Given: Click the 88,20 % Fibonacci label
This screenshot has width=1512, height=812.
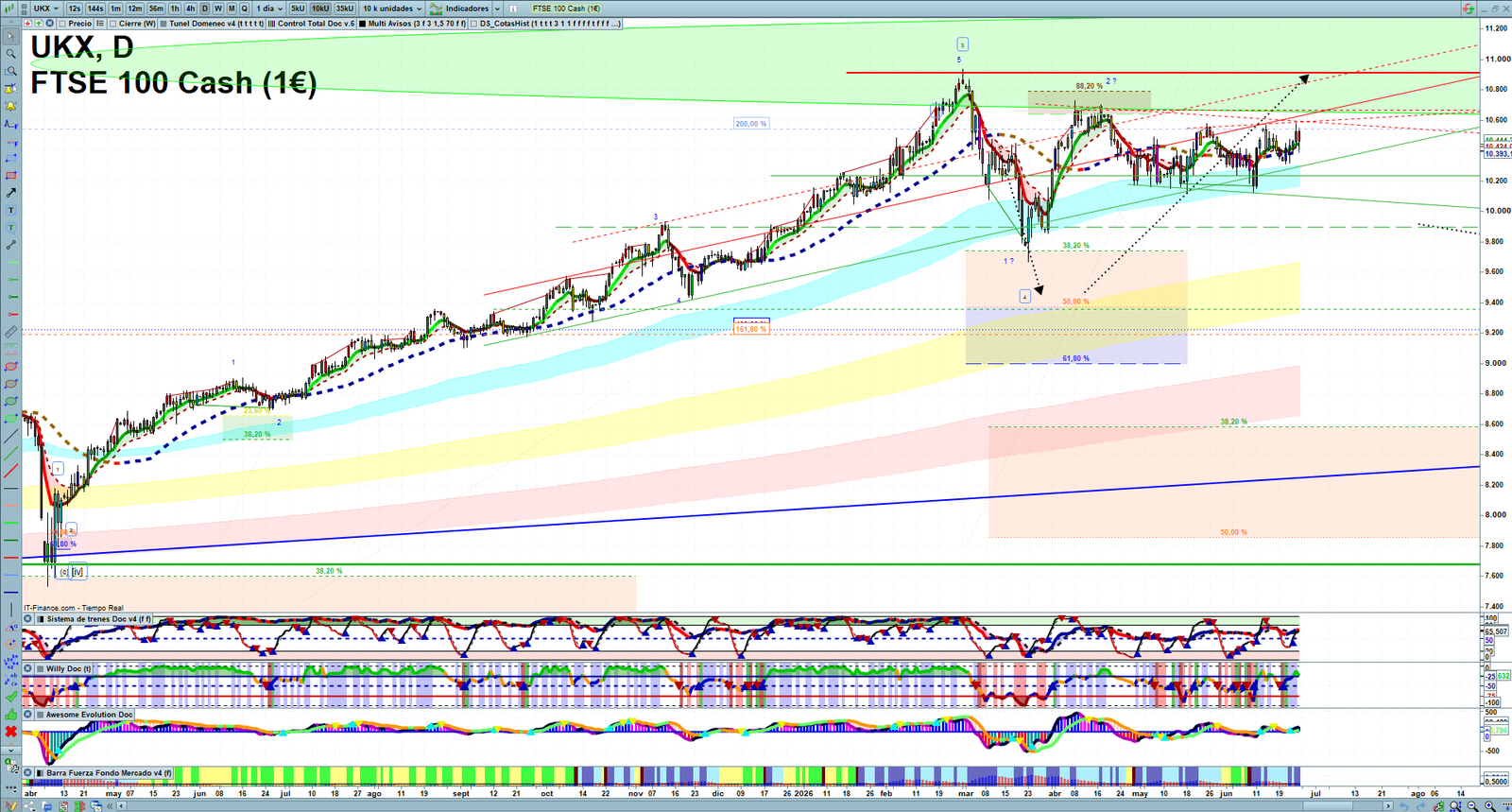Looking at the screenshot, I should 1089,86.
